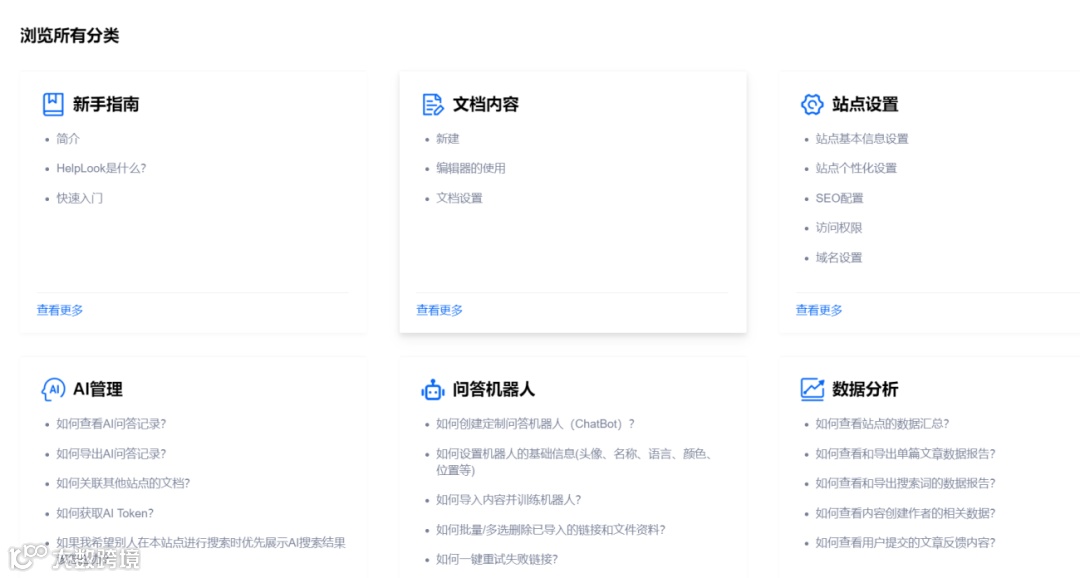Open the 新建 article under 文档内容

pyautogui.click(x=446, y=138)
